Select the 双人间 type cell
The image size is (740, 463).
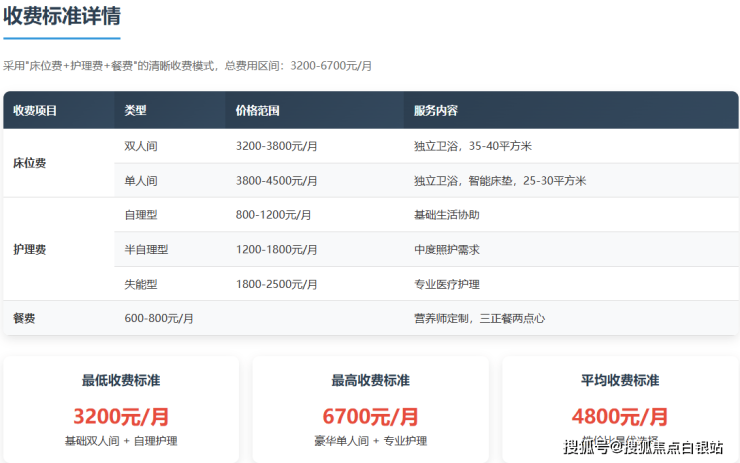point(141,146)
